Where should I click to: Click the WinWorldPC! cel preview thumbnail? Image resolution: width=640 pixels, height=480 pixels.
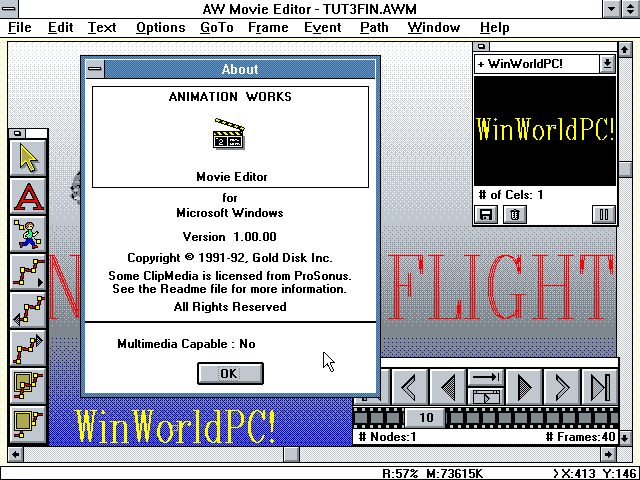tap(545, 131)
